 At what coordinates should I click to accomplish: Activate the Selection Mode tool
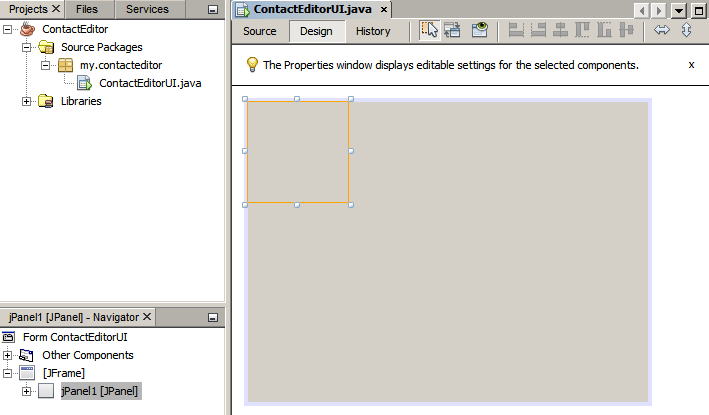tap(430, 30)
